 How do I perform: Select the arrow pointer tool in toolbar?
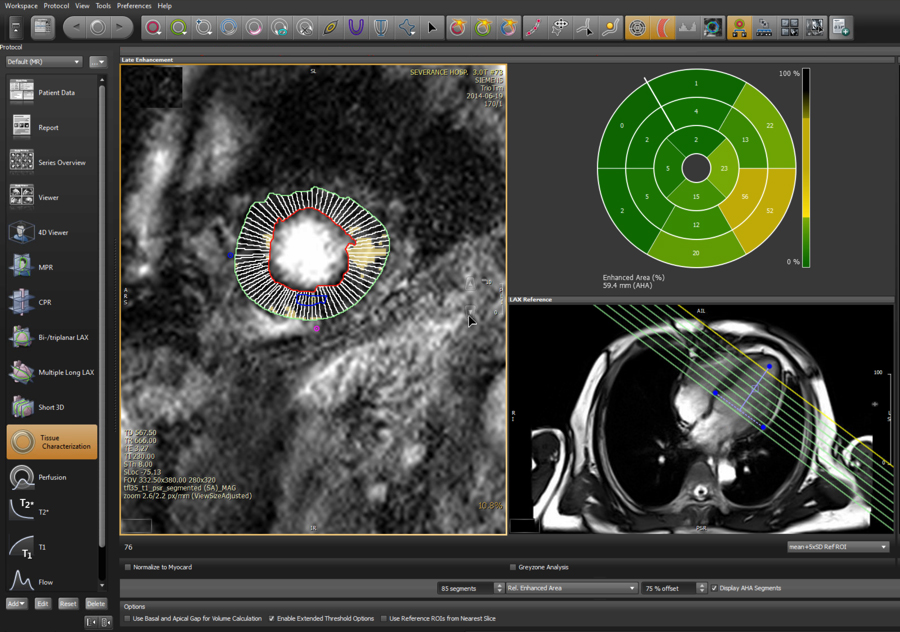pyautogui.click(x=432, y=28)
